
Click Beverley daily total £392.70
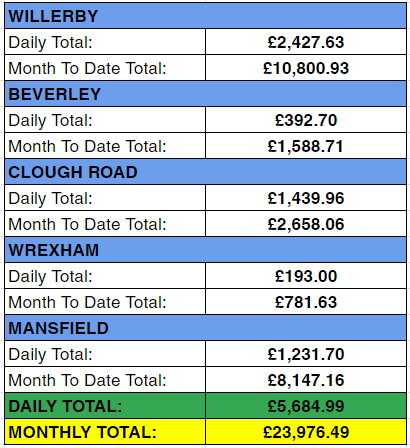306,120
